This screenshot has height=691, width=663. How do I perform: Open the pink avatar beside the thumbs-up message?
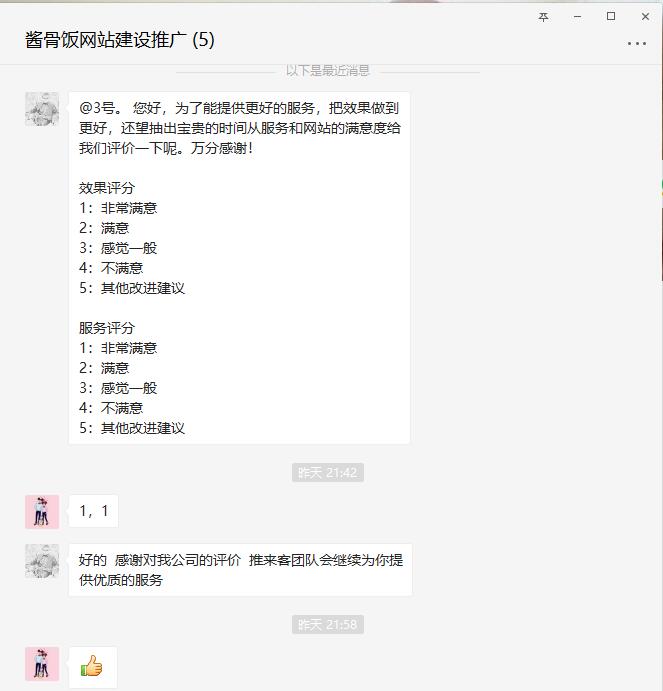(x=42, y=664)
